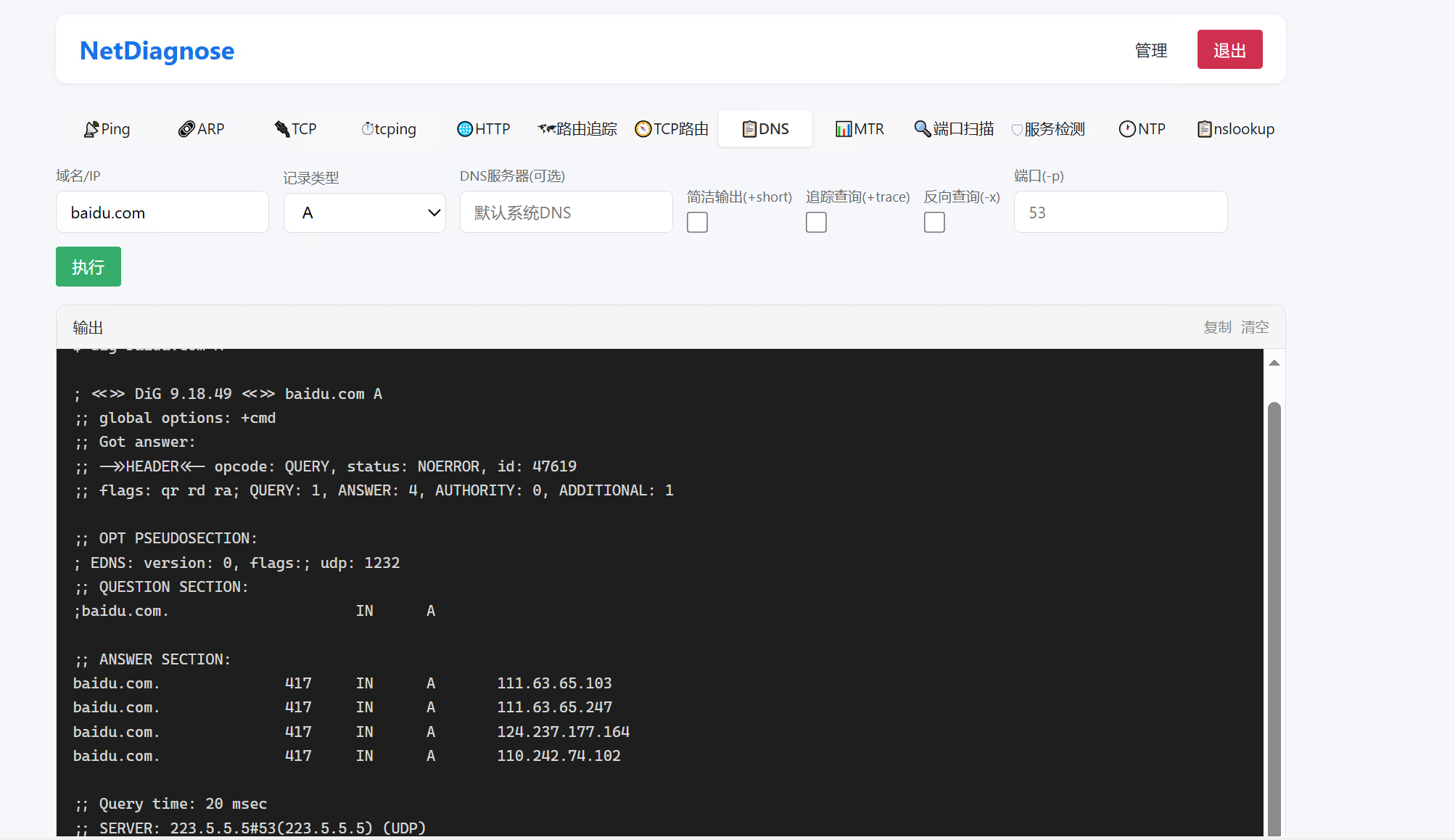Click the output scrollbar up arrow
The height and width of the screenshot is (840, 1455).
(x=1274, y=363)
